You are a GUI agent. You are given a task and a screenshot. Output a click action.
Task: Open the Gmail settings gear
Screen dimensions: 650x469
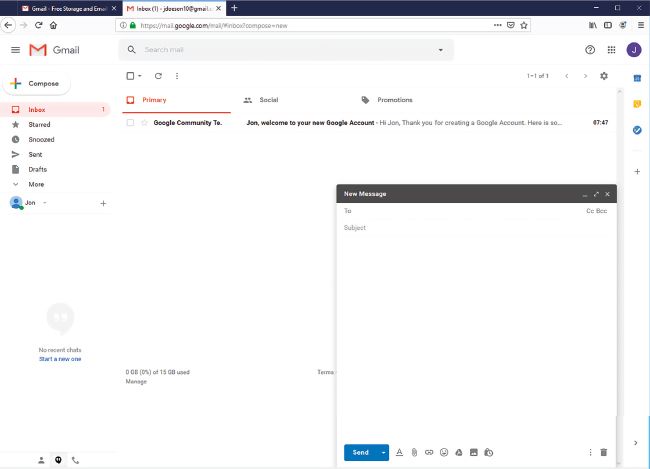(x=603, y=76)
